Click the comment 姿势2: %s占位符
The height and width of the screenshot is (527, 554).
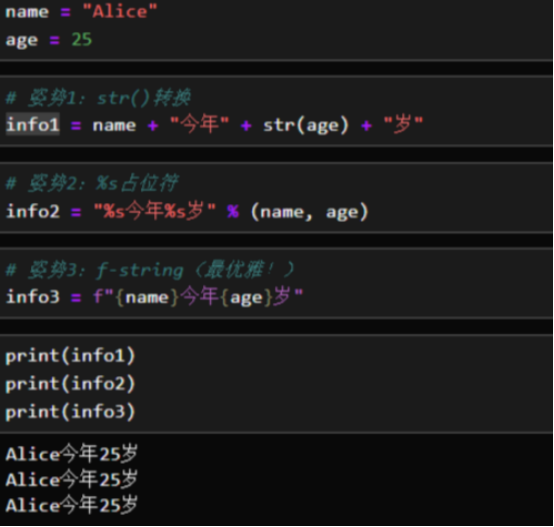tap(93, 183)
